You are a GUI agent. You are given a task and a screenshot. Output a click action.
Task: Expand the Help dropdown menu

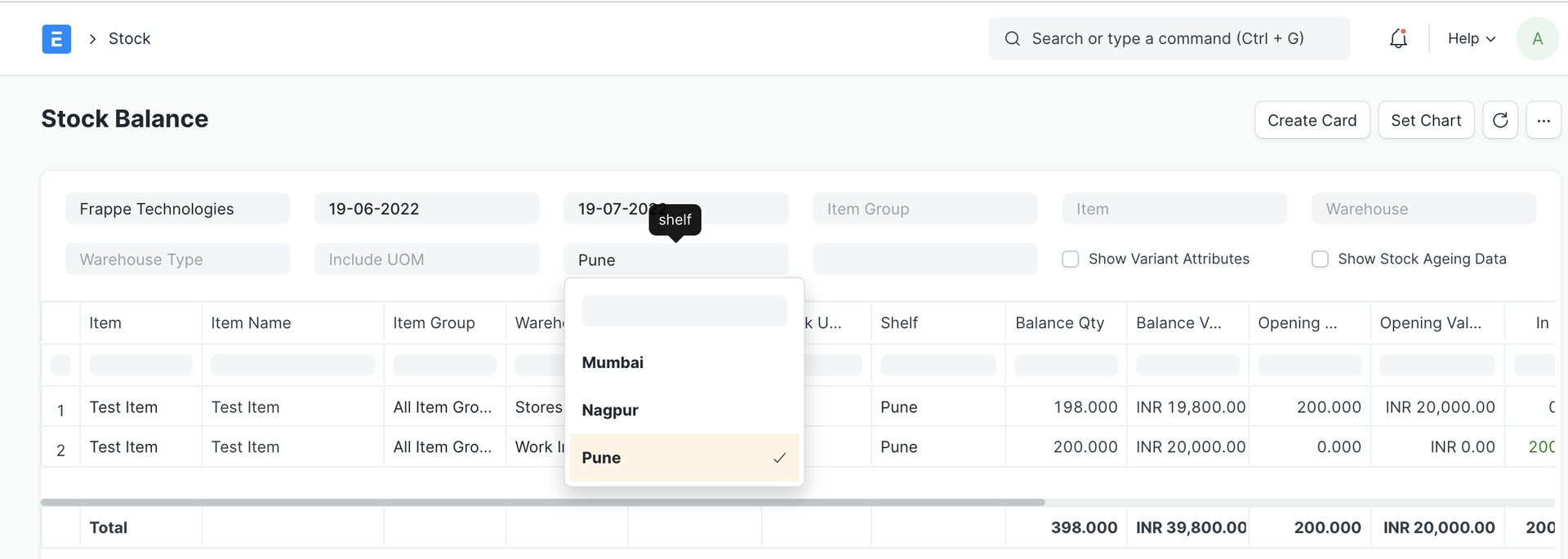1471,38
